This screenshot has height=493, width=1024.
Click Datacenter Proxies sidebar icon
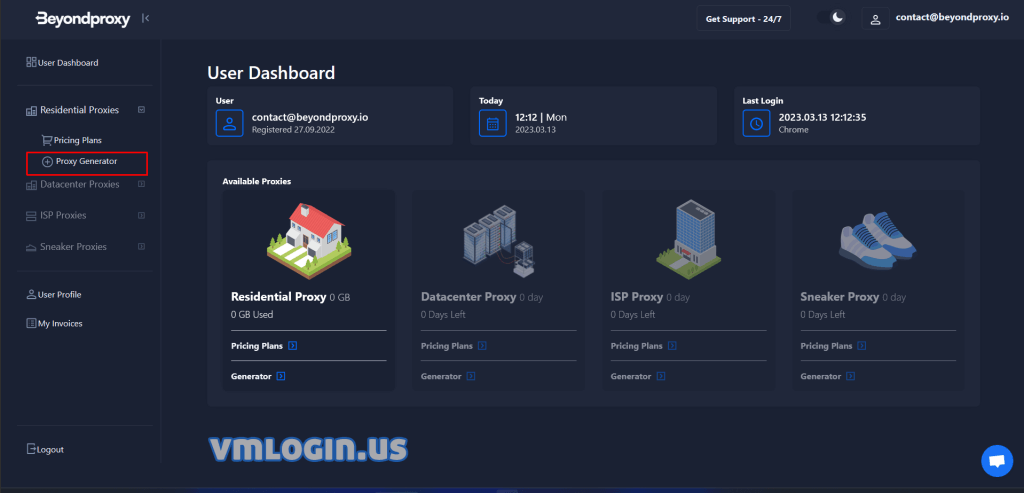pos(31,185)
